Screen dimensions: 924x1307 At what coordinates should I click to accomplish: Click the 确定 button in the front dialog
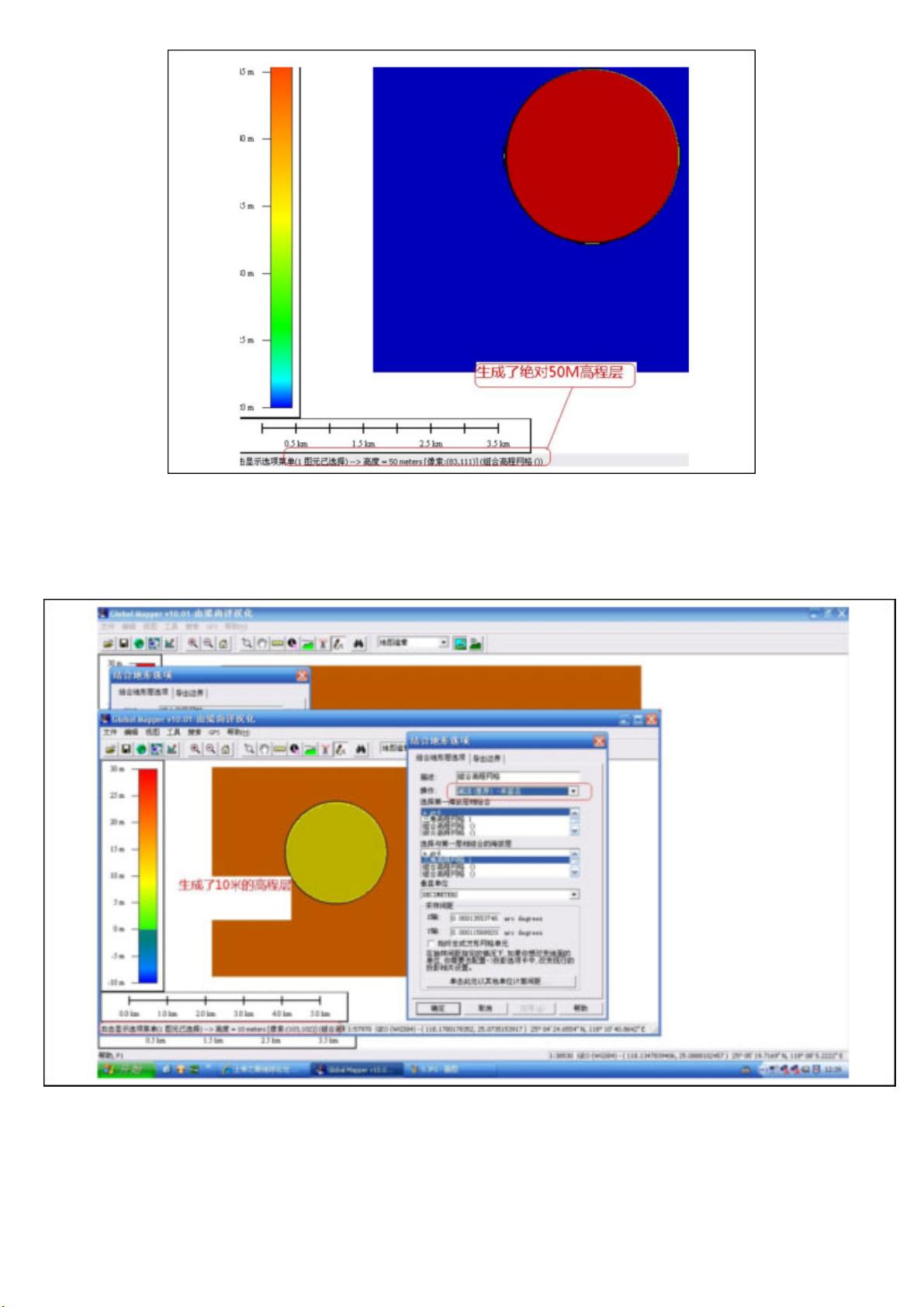(439, 1008)
